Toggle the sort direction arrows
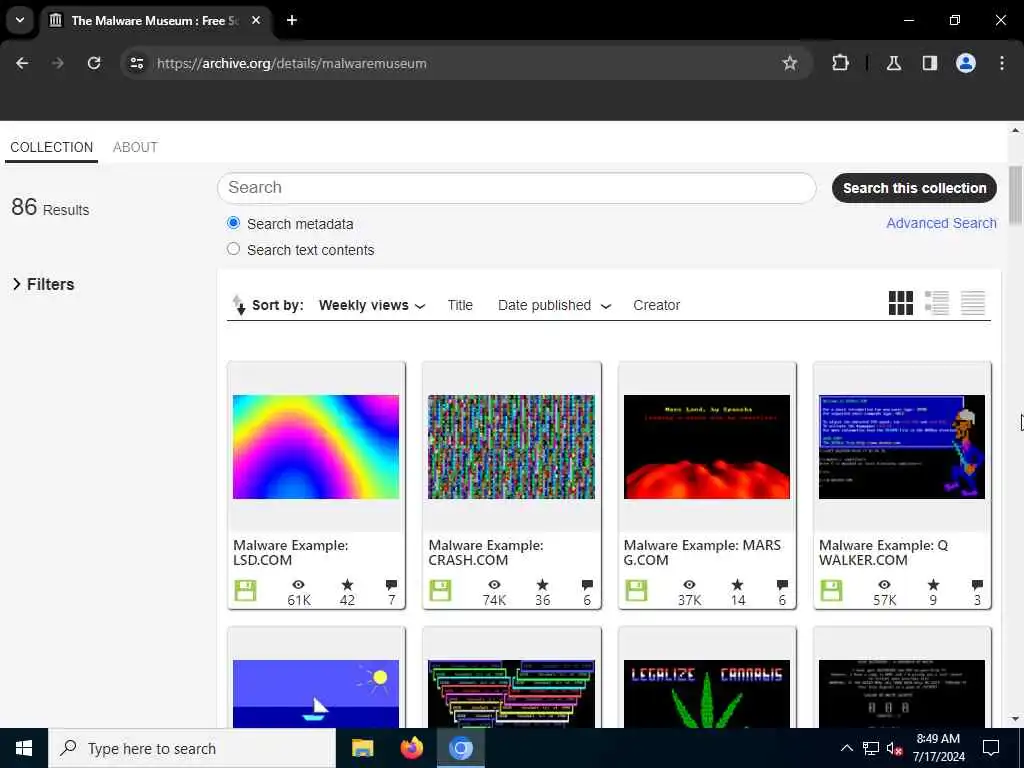The height and width of the screenshot is (768, 1024). (239, 305)
